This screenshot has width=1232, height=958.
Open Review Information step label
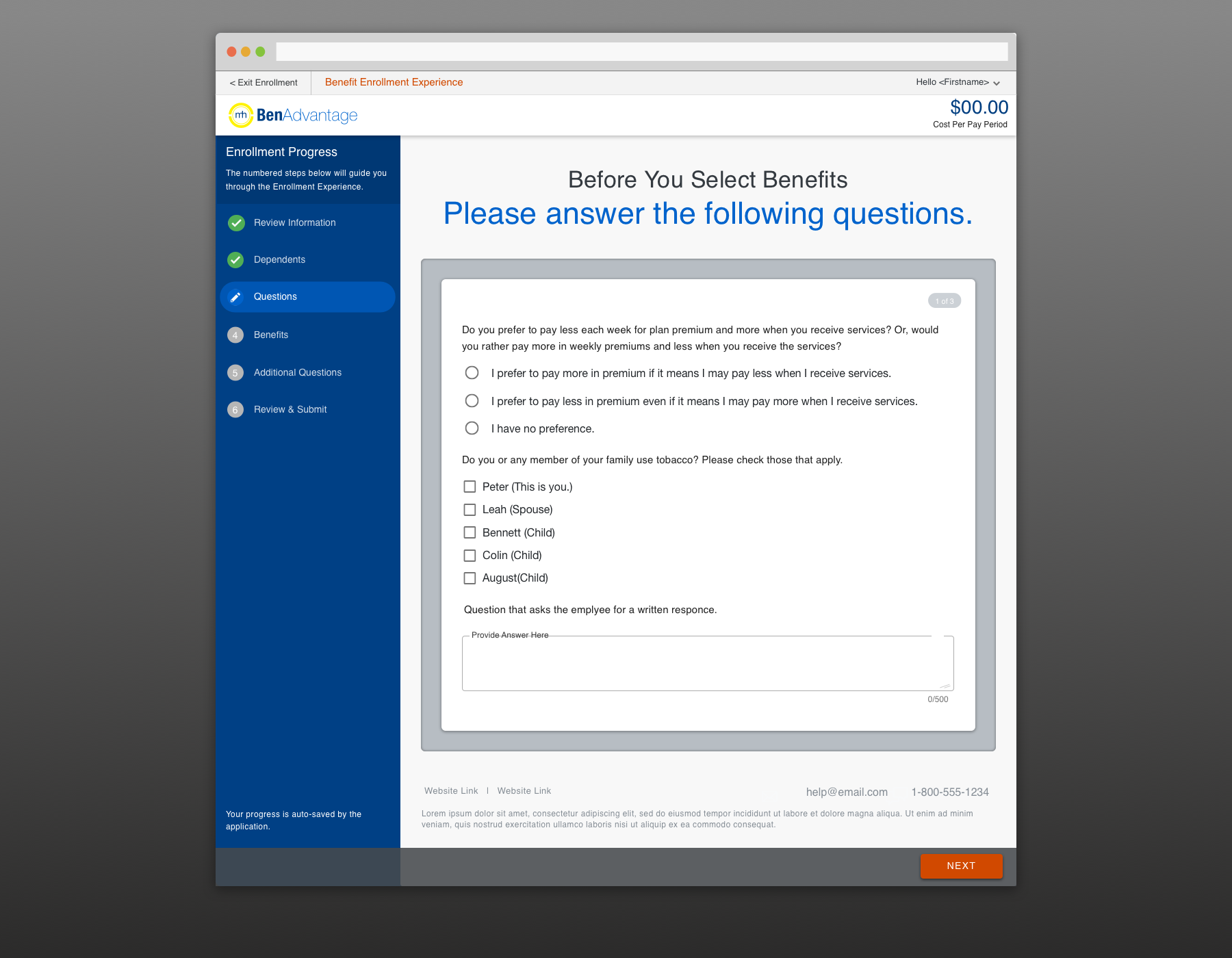[x=294, y=223]
